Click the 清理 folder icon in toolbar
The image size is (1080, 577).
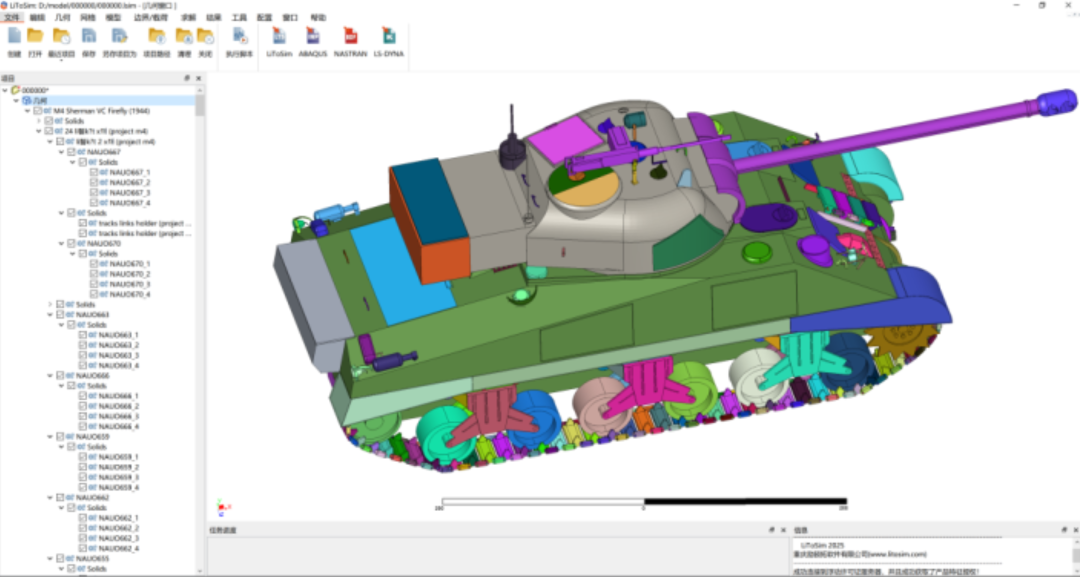click(x=184, y=36)
